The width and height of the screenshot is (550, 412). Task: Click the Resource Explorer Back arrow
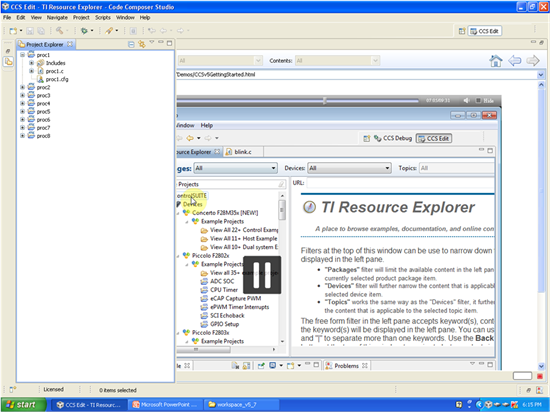click(515, 61)
